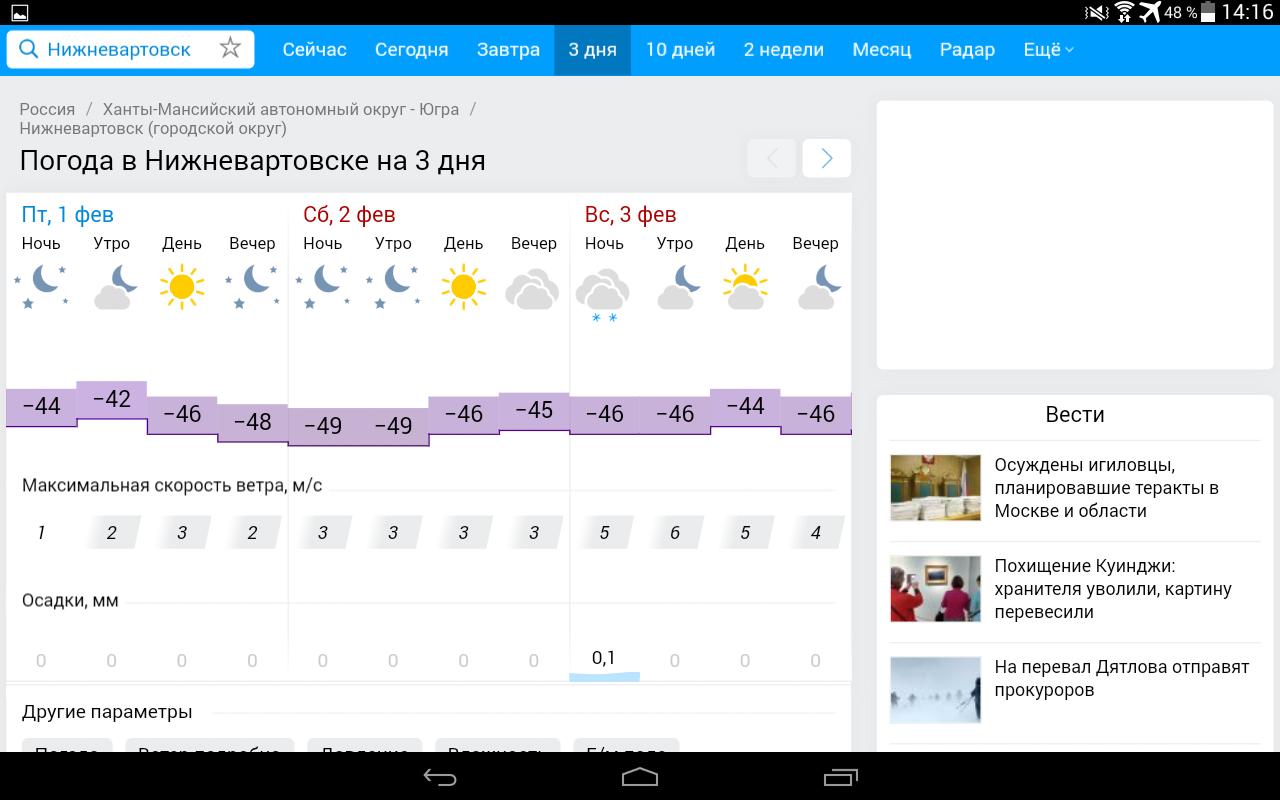Tap the muted sound status icon
Screen dimensions: 1280x800
1097,12
